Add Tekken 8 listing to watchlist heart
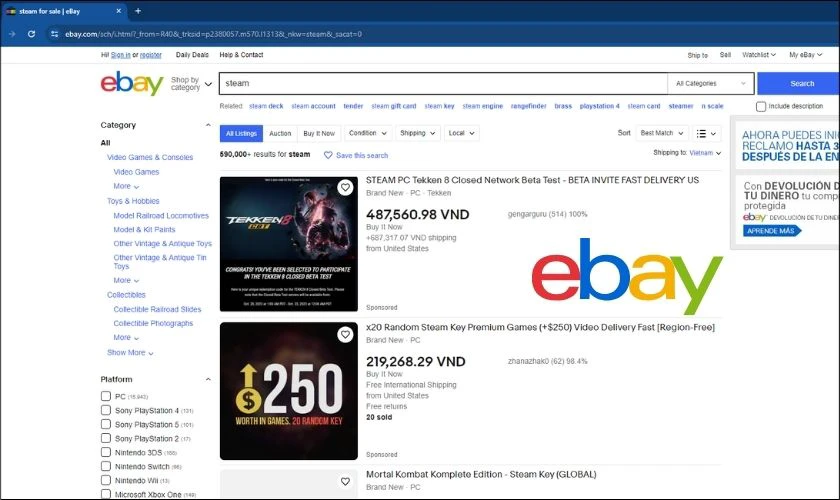 tap(345, 187)
